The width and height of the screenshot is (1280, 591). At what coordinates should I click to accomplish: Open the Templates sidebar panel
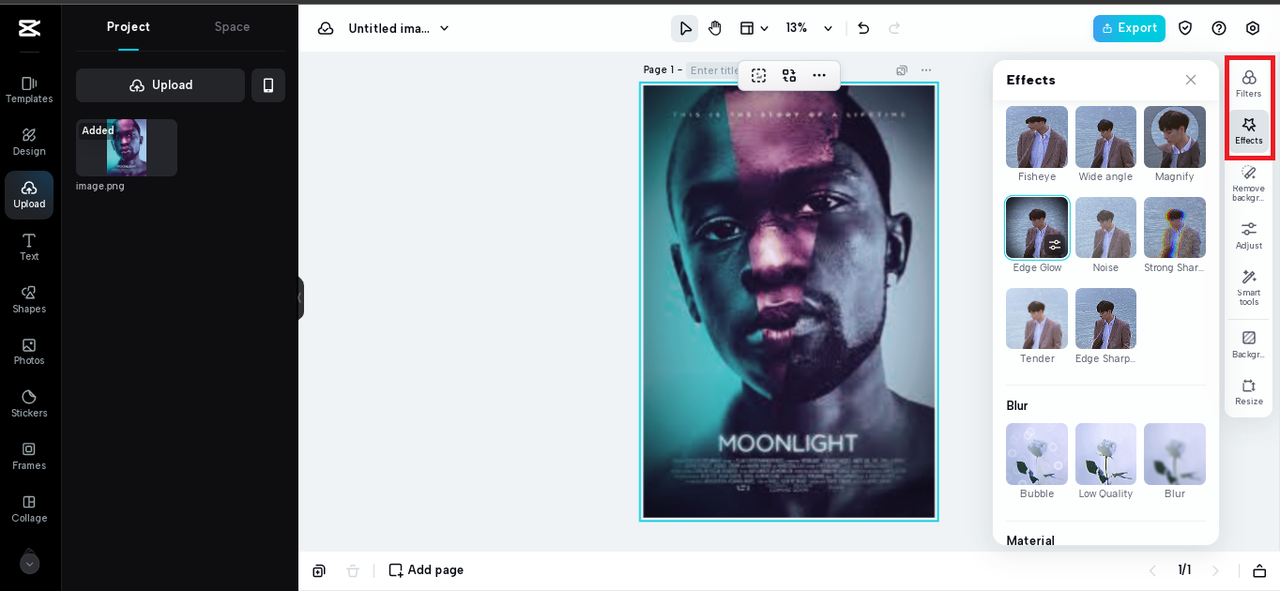pyautogui.click(x=29, y=89)
